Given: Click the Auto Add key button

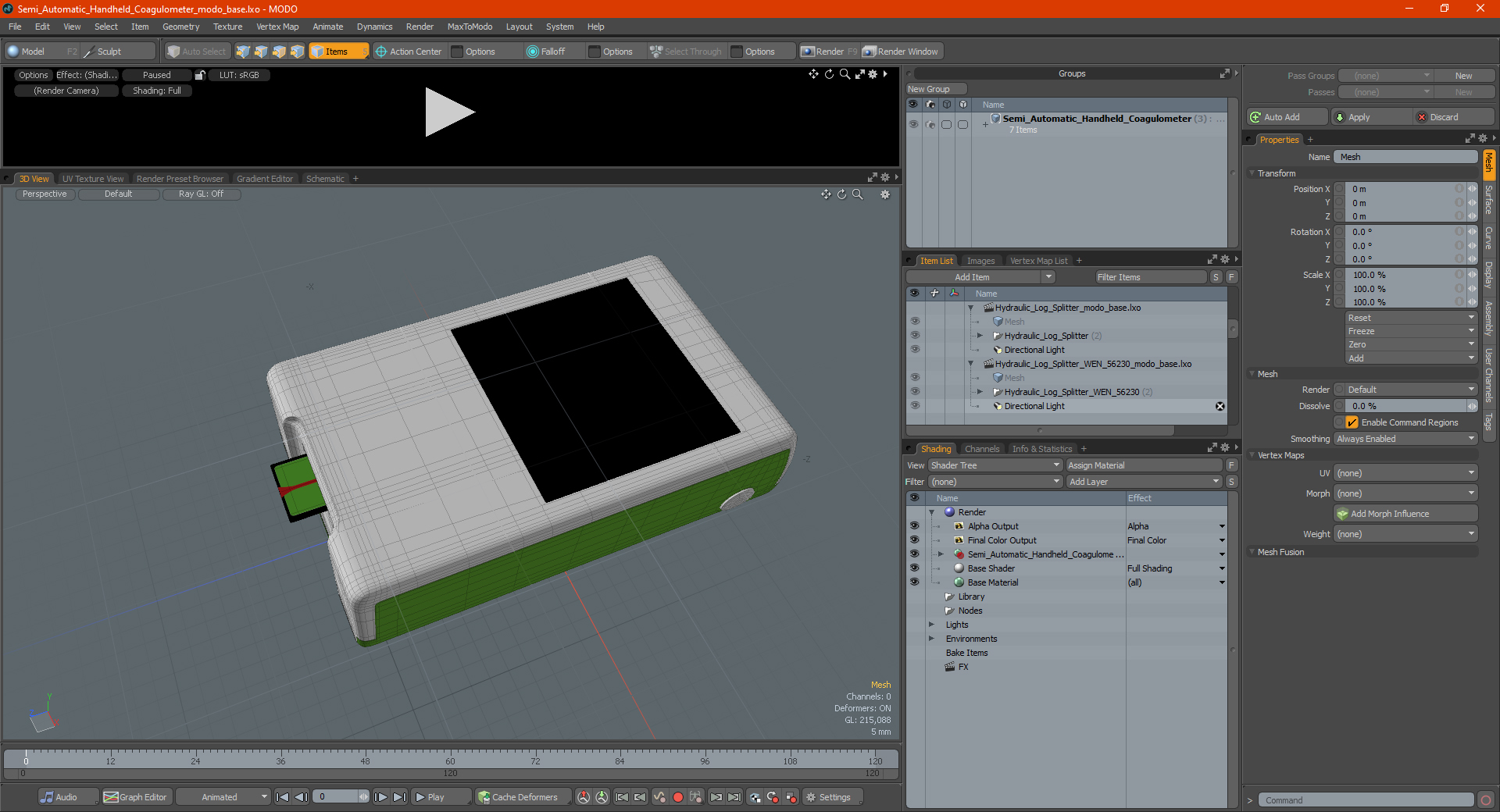Looking at the screenshot, I should point(1287,117).
